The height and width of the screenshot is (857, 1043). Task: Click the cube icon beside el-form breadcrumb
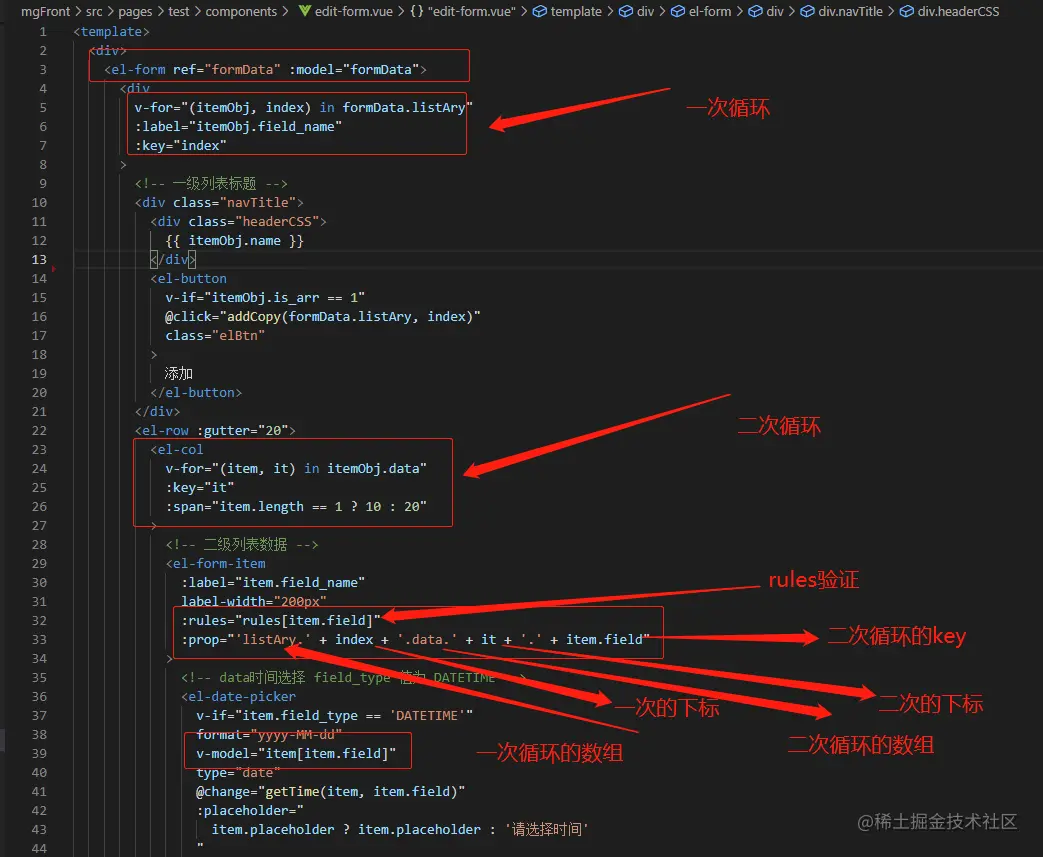(677, 11)
